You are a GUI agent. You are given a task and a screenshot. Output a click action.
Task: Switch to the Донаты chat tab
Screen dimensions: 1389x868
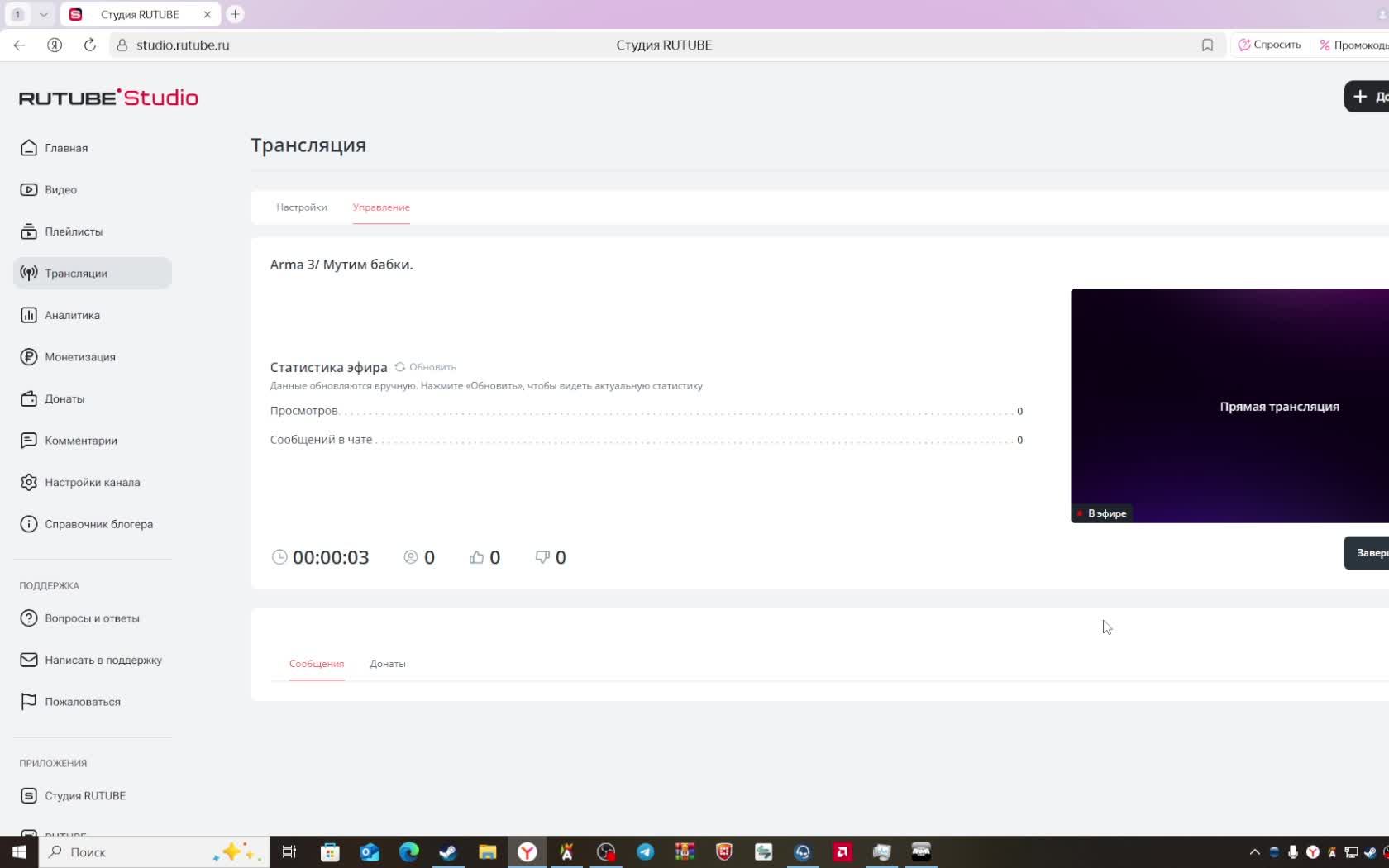pos(388,664)
